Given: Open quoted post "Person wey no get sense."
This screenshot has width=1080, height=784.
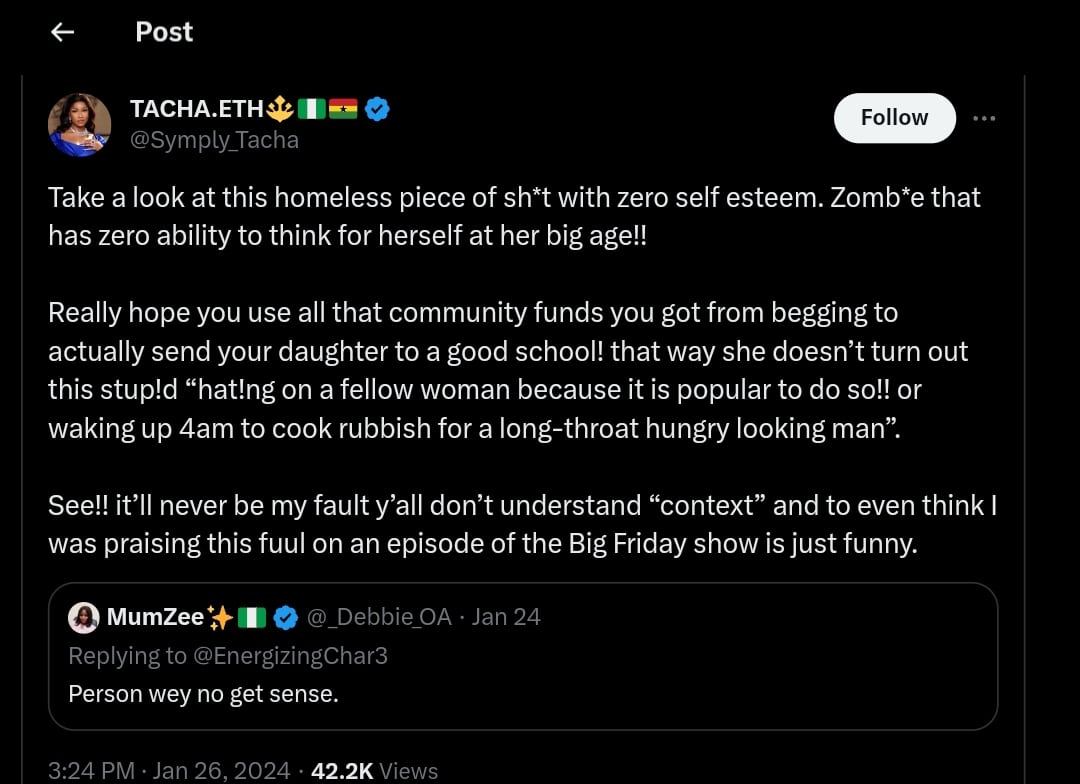Looking at the screenshot, I should point(203,693).
